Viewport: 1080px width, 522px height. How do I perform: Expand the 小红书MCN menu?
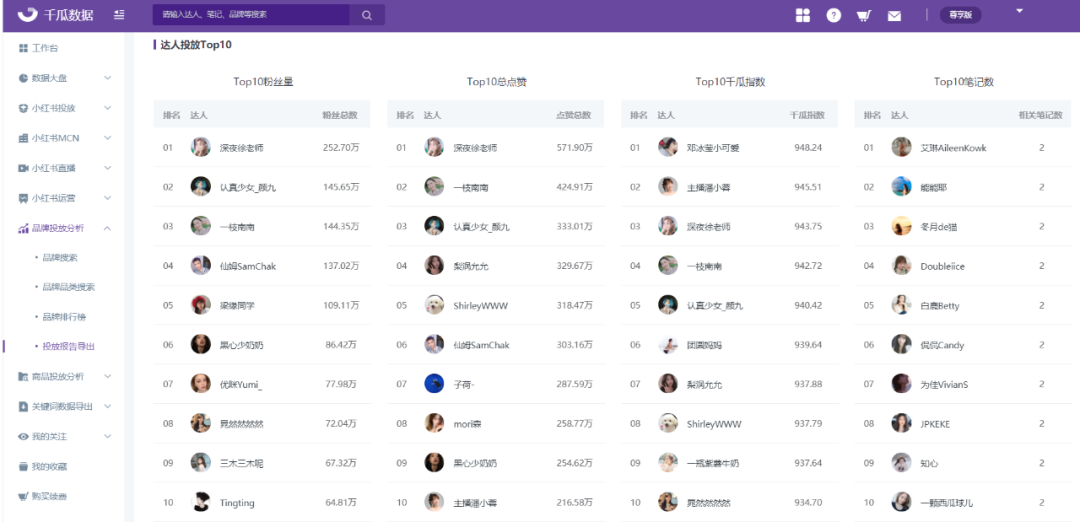click(63, 138)
